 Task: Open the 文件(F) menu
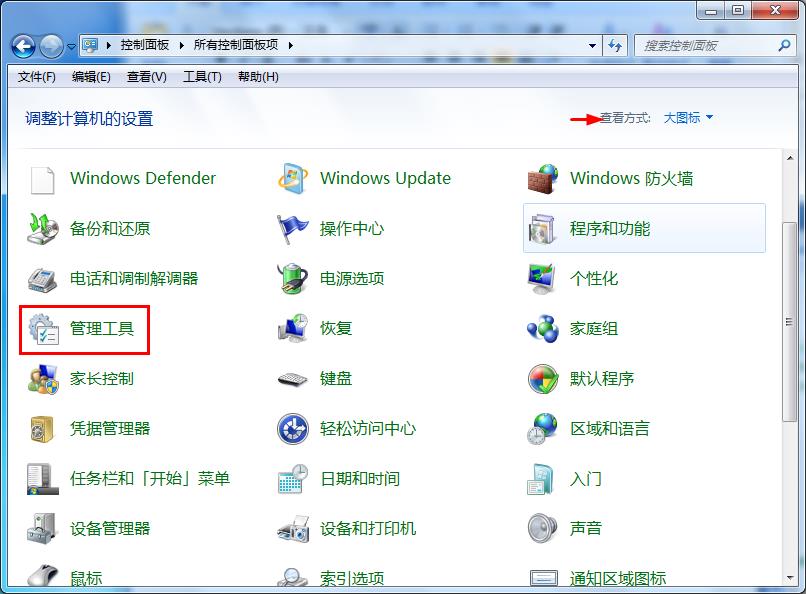point(36,77)
